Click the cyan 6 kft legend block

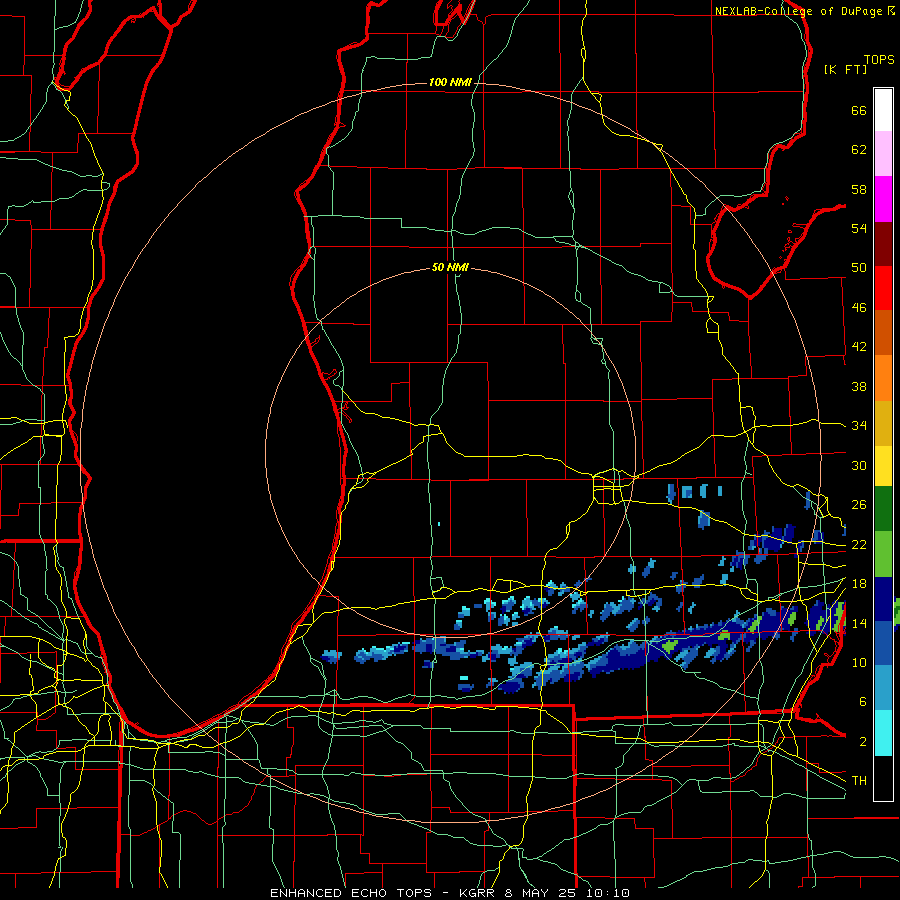pyautogui.click(x=883, y=733)
